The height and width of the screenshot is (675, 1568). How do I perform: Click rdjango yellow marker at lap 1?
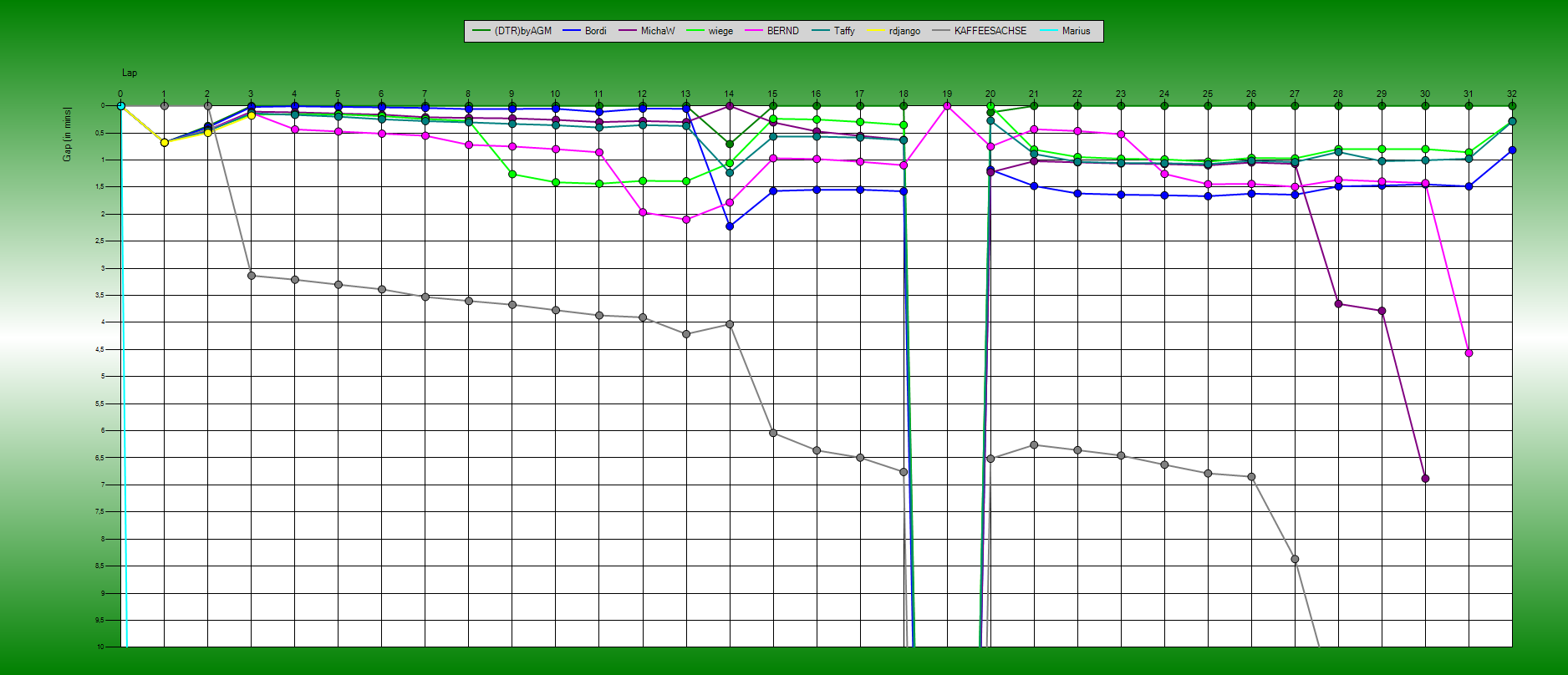click(165, 143)
